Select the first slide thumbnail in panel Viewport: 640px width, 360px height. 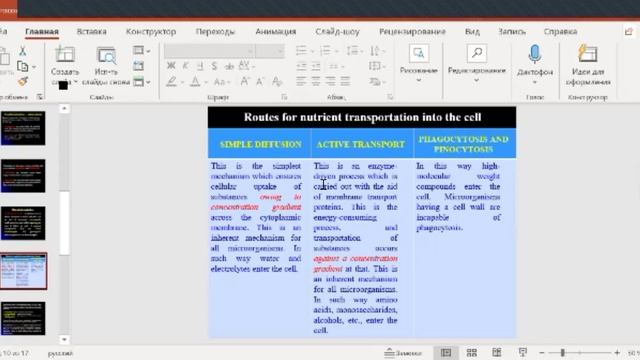click(23, 128)
